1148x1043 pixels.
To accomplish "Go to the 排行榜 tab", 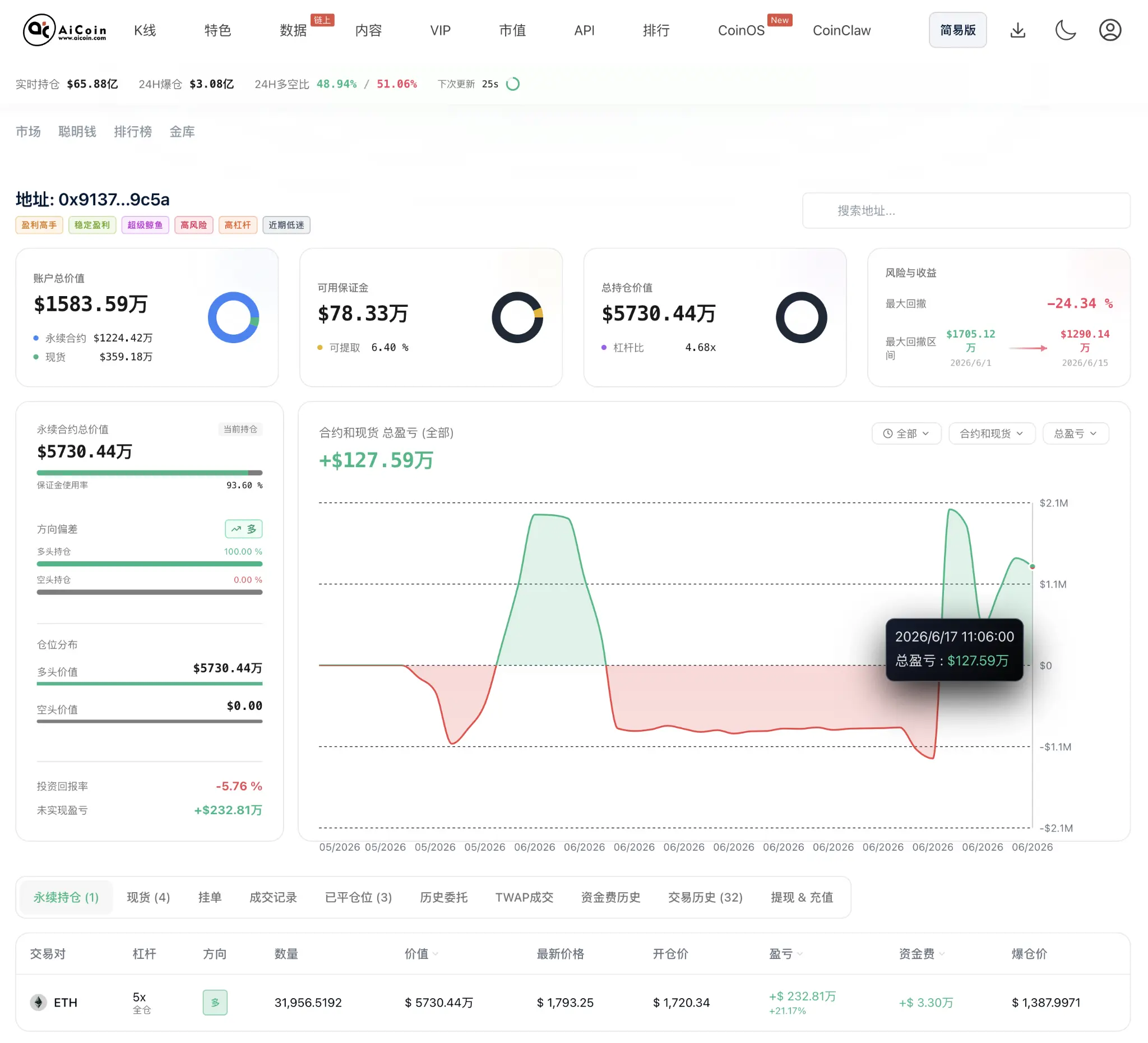I will pyautogui.click(x=133, y=132).
